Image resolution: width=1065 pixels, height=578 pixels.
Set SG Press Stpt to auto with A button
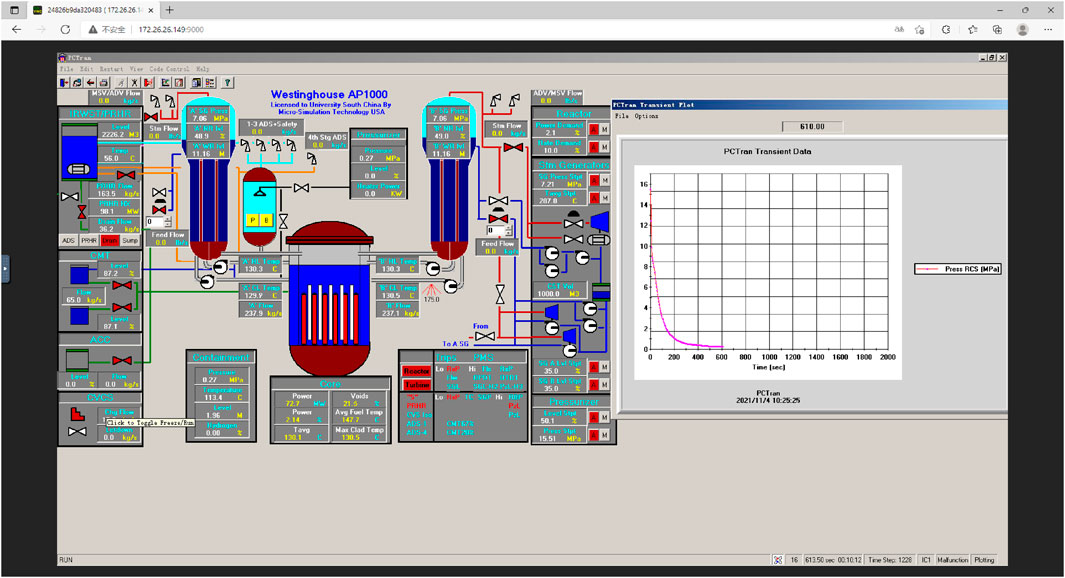pos(594,180)
